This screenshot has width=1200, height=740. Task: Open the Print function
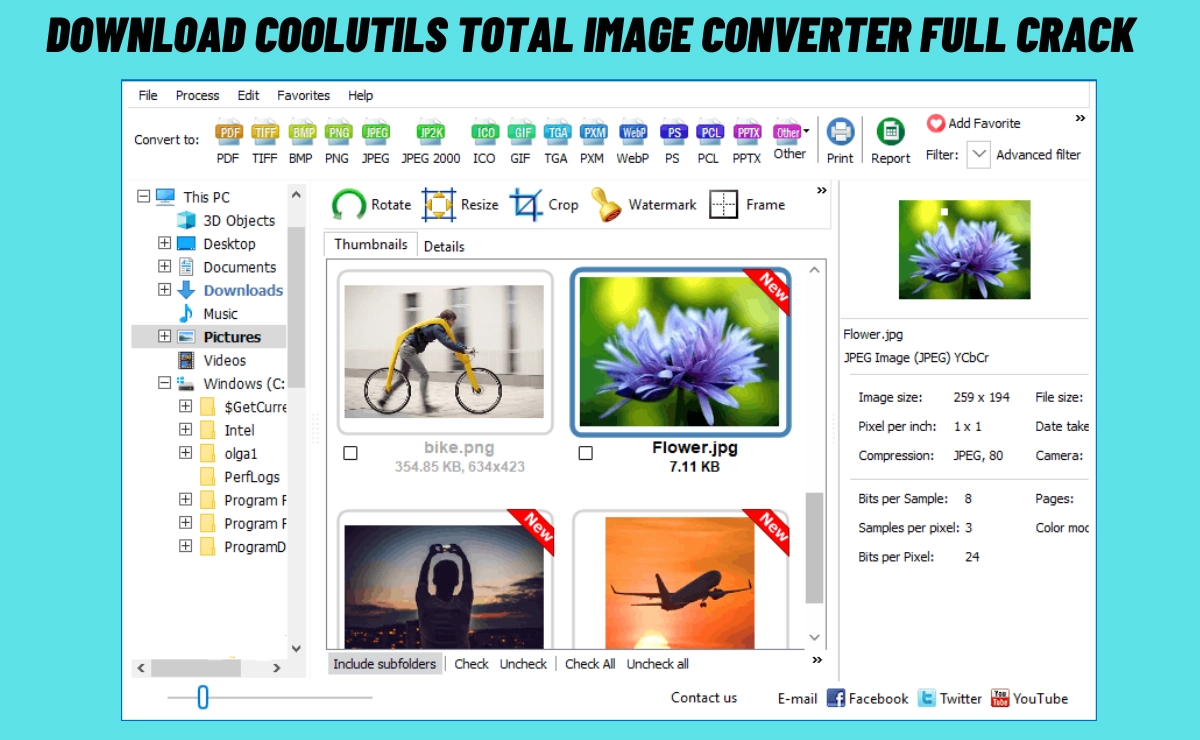(x=840, y=141)
